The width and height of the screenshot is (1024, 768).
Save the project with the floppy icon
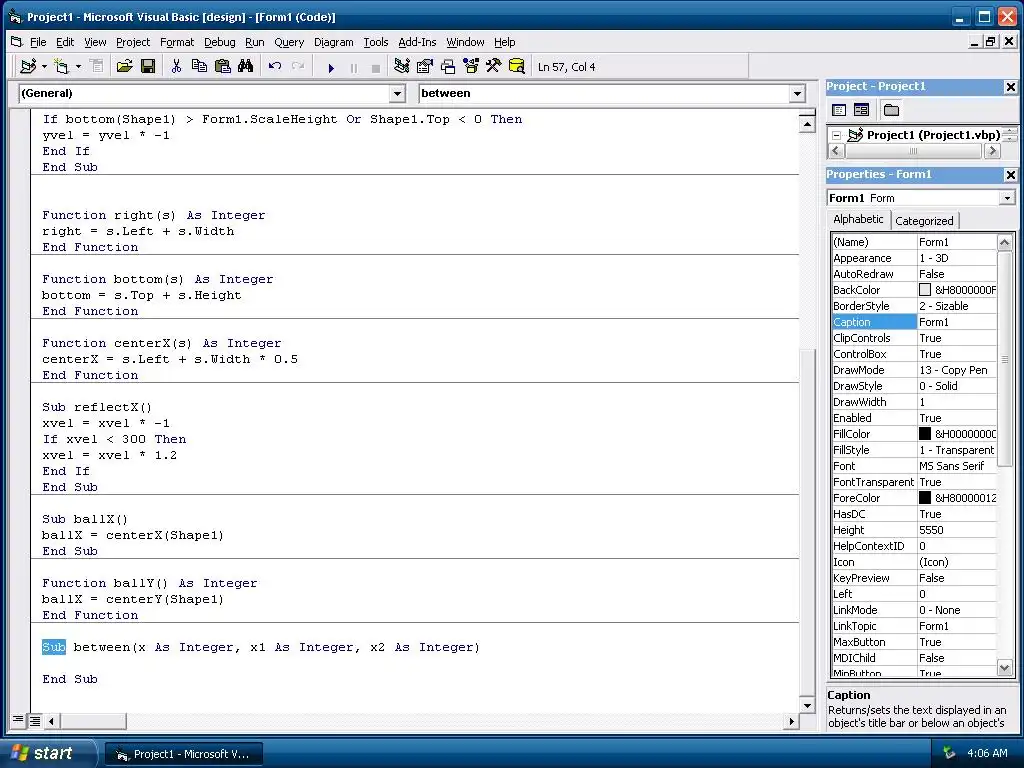pos(148,66)
